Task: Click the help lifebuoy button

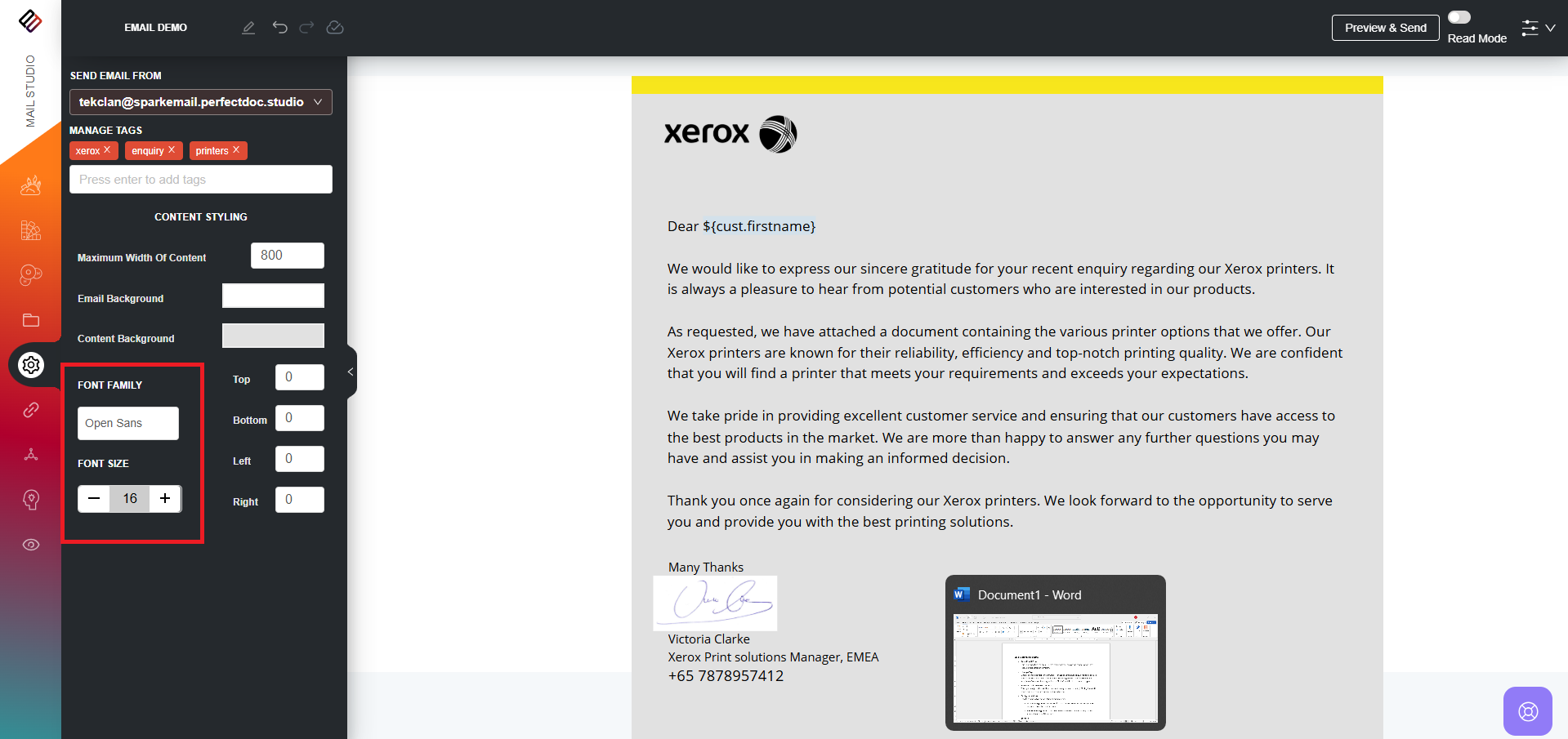Action: [x=1527, y=711]
